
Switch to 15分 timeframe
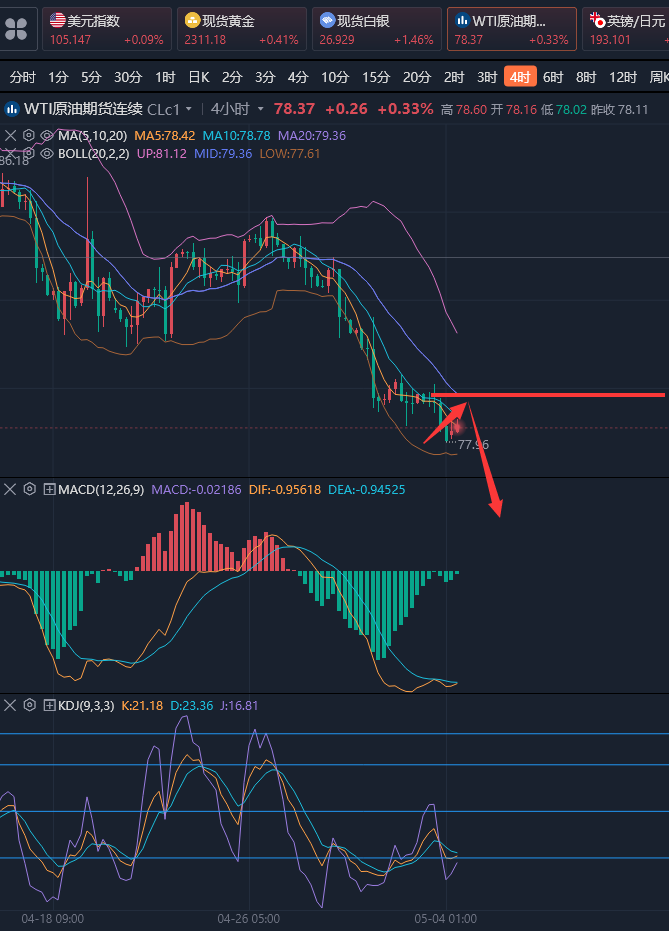[x=376, y=77]
